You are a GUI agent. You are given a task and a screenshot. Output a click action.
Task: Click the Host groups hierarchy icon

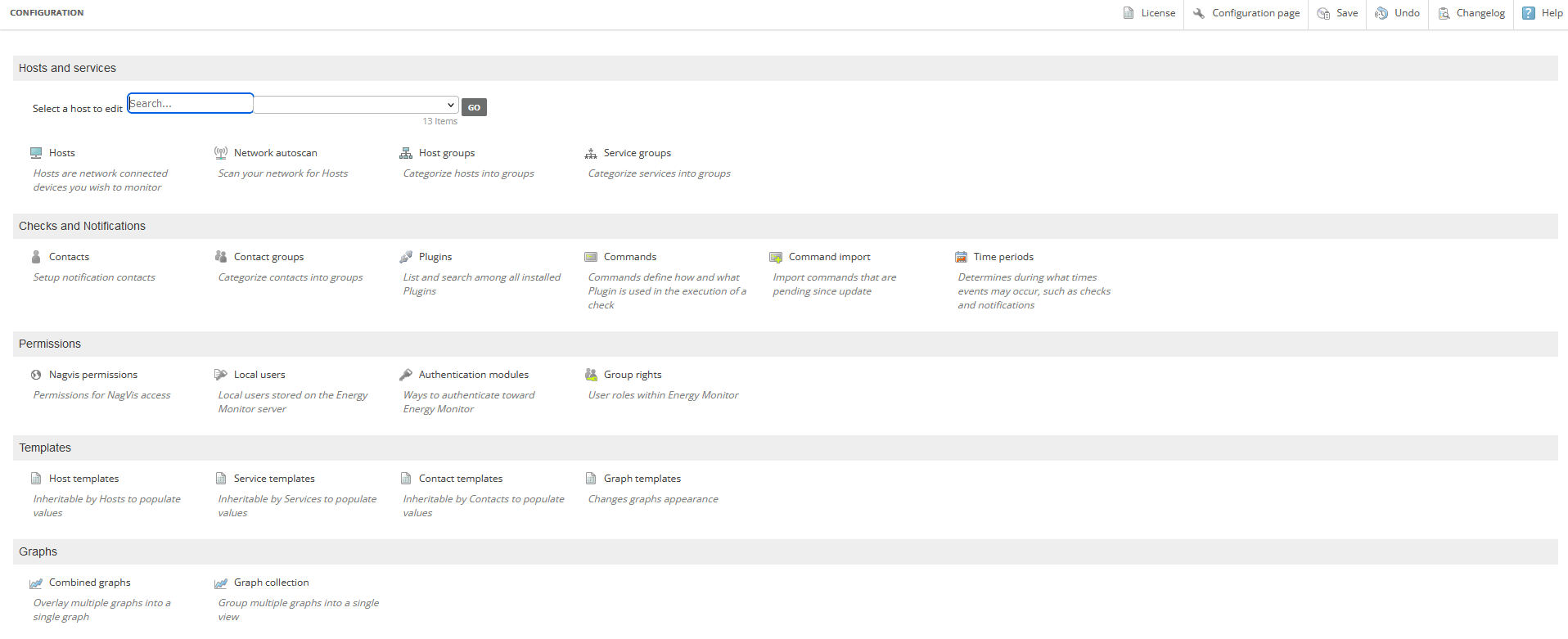tap(406, 153)
